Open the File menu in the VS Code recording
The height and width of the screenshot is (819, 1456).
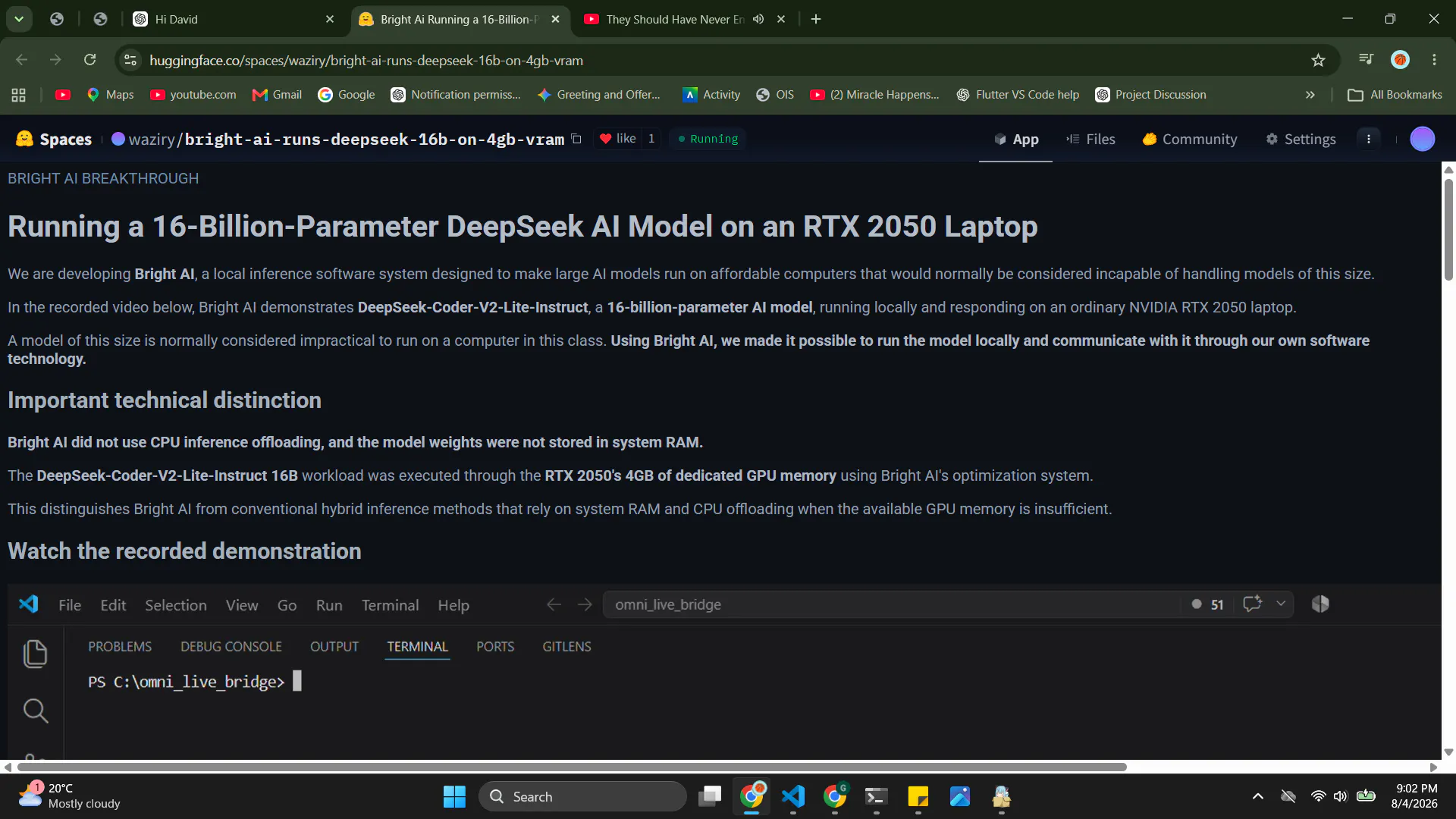pyautogui.click(x=70, y=605)
